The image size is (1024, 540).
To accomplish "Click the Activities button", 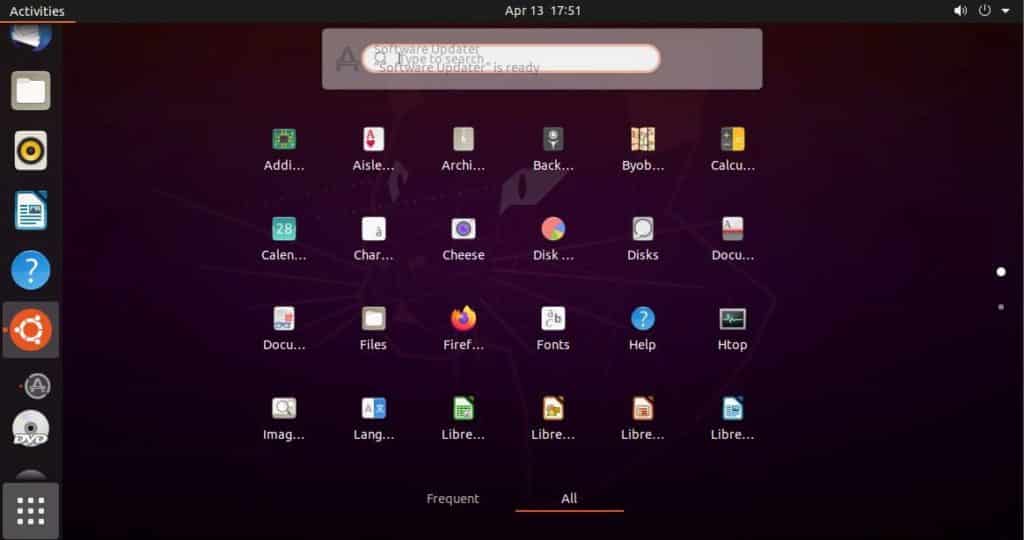I will [x=37, y=11].
